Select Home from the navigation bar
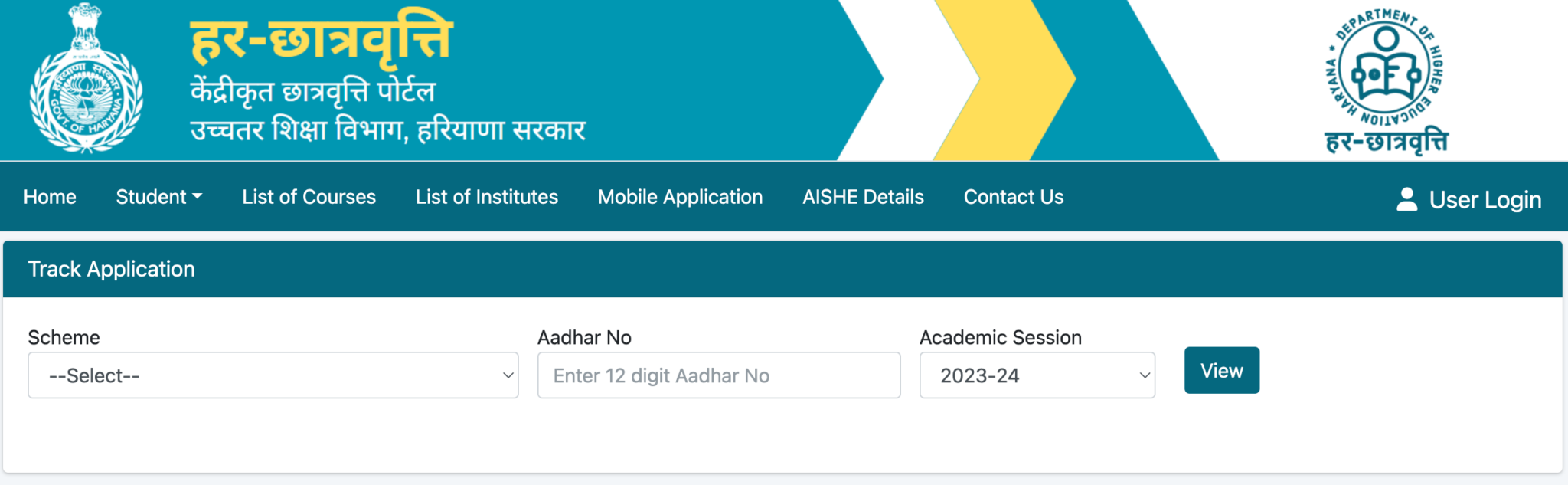 coord(50,197)
